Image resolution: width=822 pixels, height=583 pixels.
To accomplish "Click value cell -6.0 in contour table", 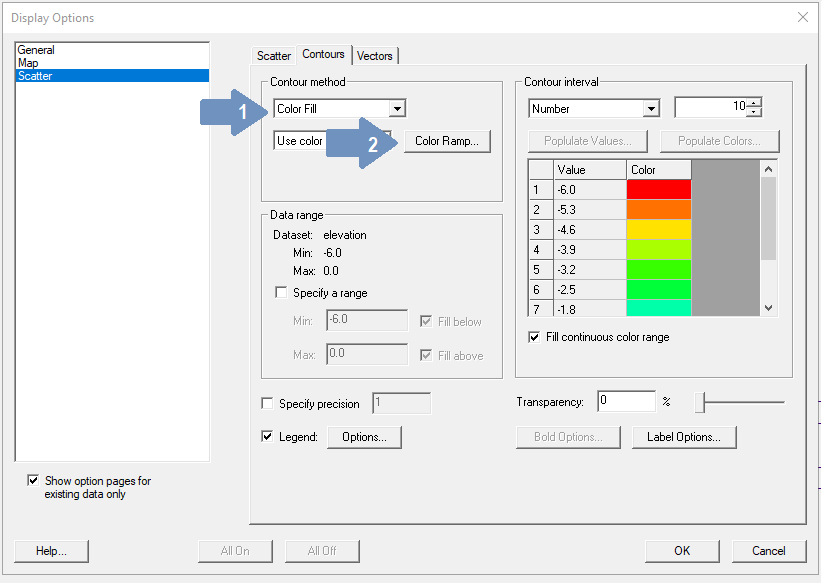I will (x=590, y=190).
